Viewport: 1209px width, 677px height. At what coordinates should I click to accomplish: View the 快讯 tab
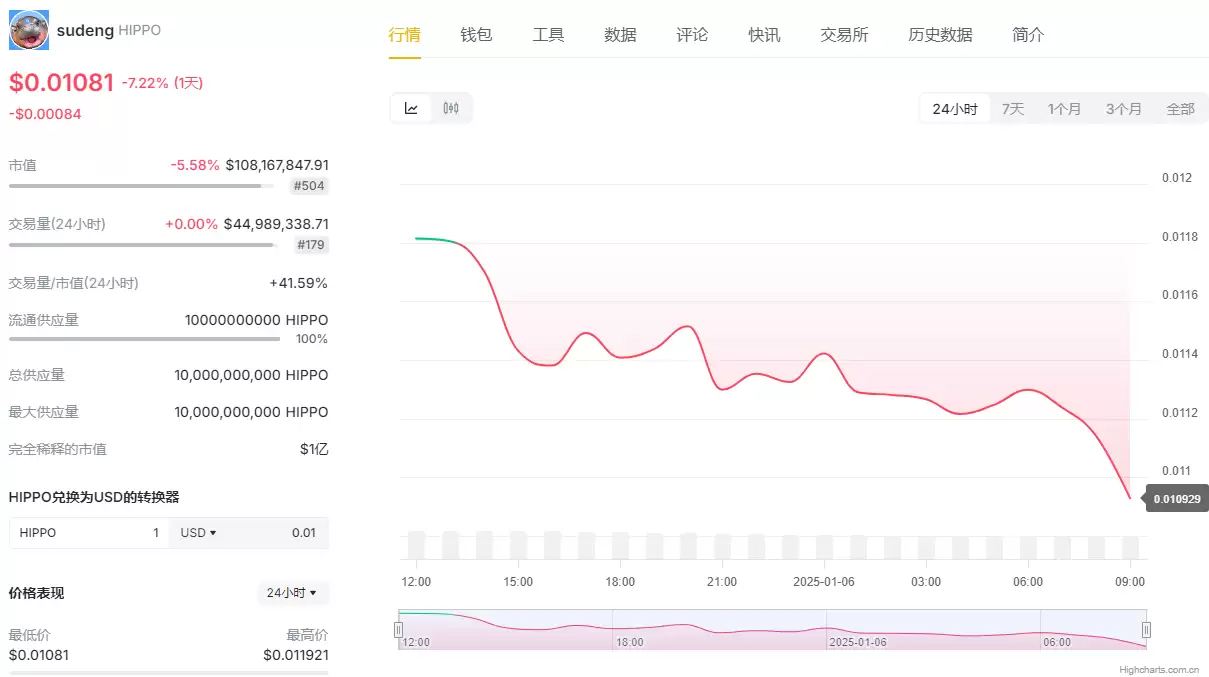point(763,33)
